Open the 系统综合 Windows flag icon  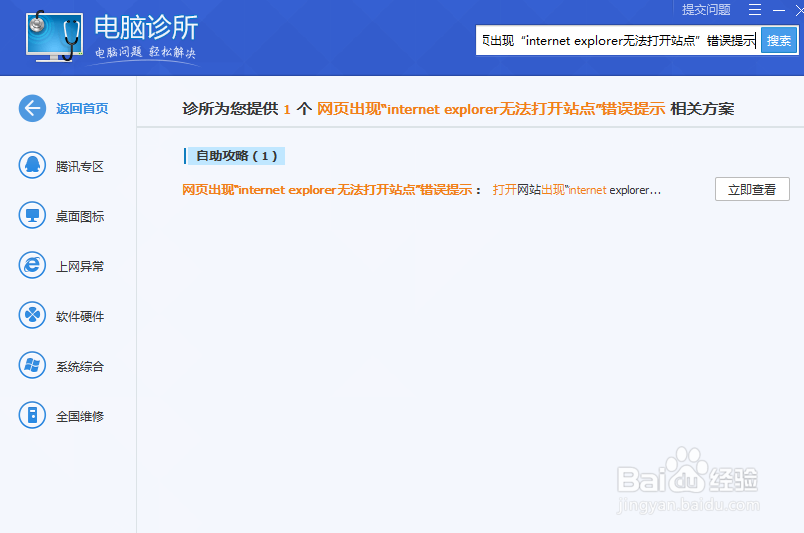[x=32, y=365]
